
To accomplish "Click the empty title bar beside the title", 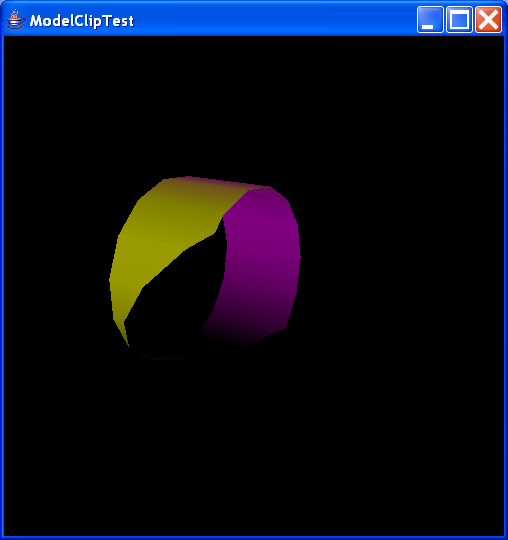I will 276,20.
